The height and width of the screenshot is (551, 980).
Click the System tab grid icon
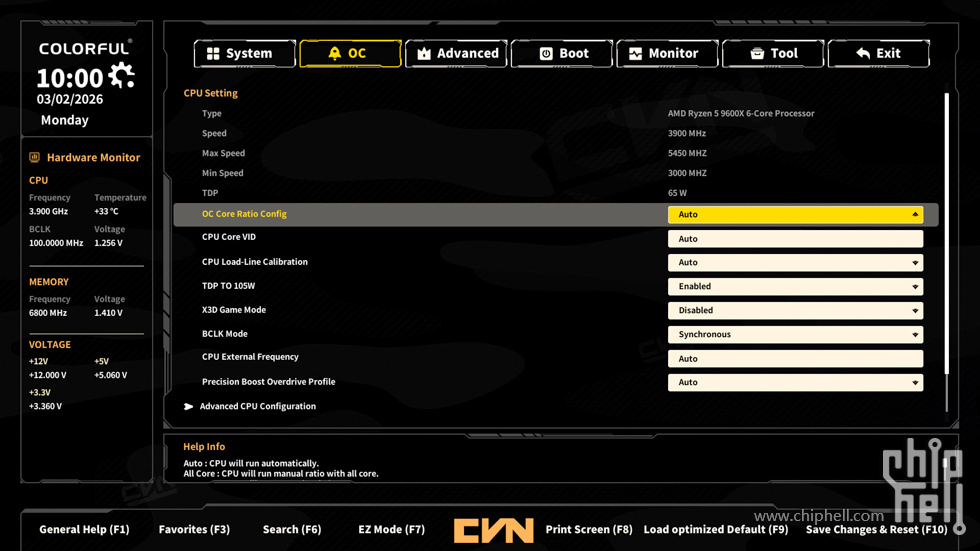(x=213, y=54)
